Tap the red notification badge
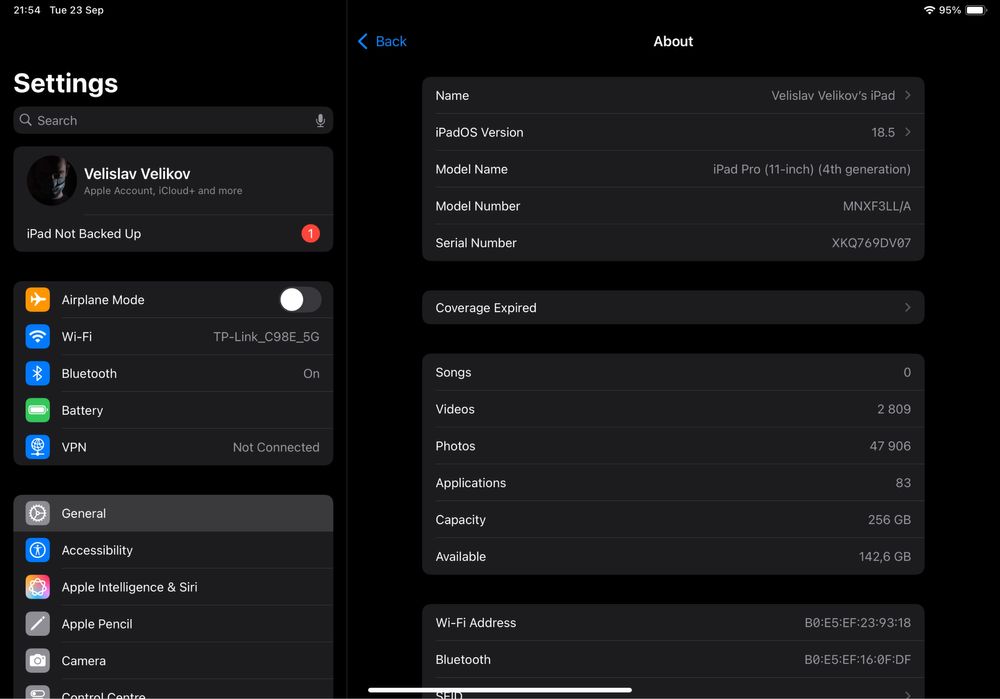Image resolution: width=1000 pixels, height=699 pixels. (311, 233)
